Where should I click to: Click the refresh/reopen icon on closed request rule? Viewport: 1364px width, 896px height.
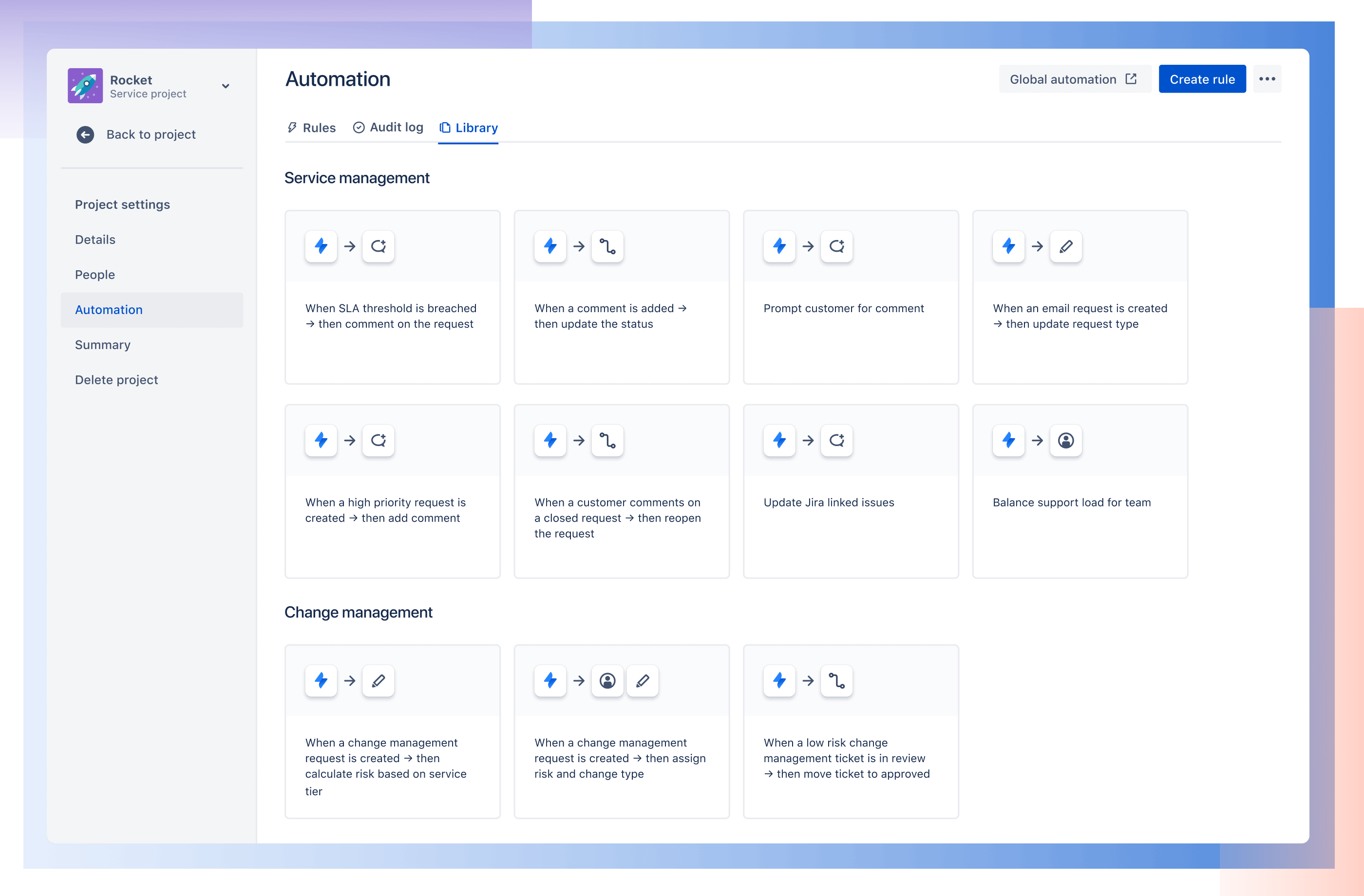(x=607, y=440)
